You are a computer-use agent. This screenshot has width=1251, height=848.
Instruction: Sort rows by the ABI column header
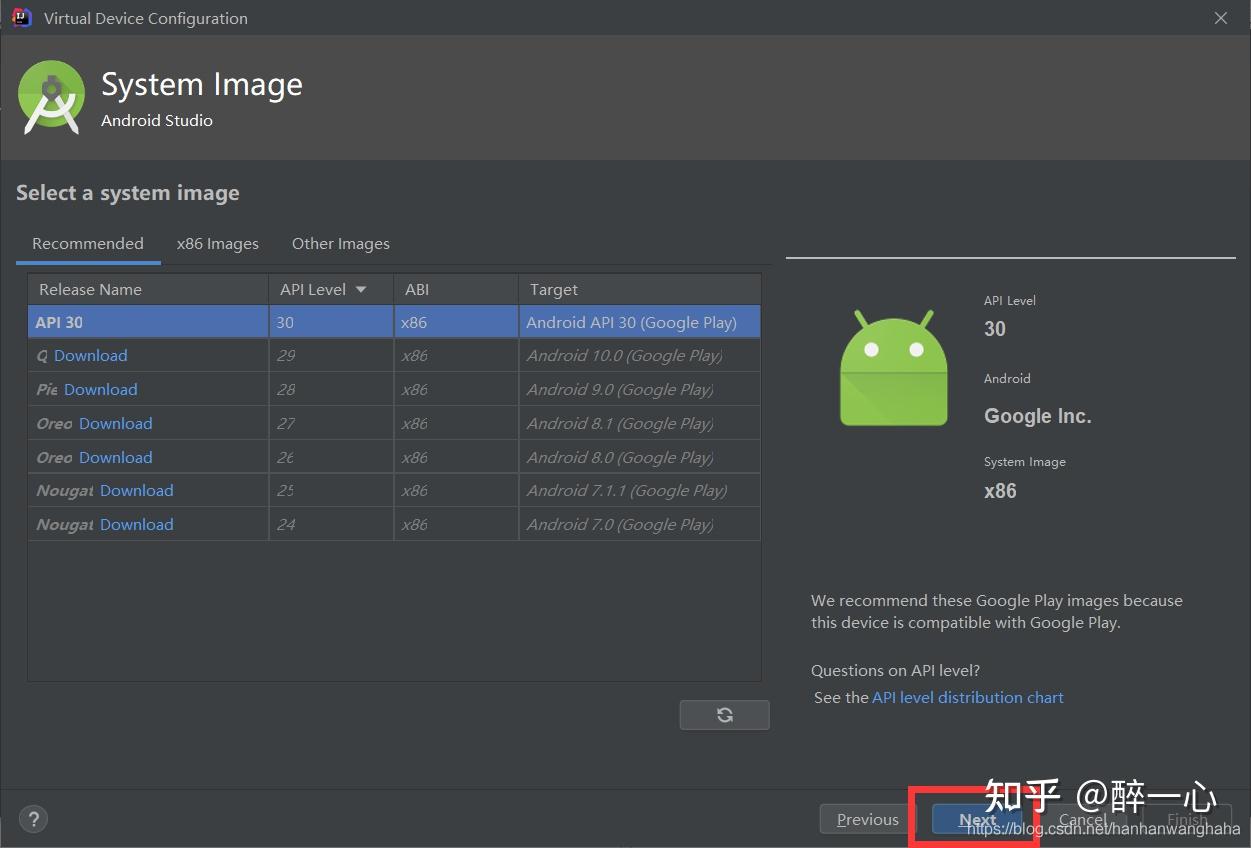coord(416,289)
